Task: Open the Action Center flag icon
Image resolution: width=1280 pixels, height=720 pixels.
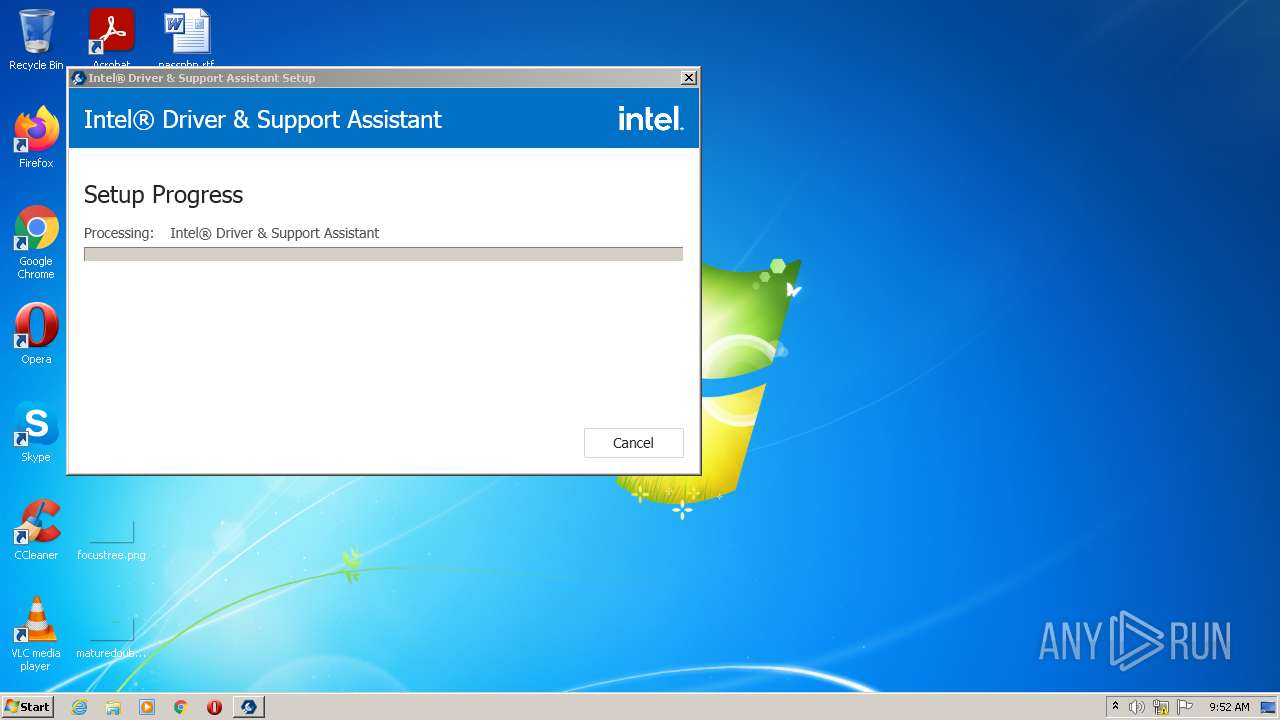Action: click(1185, 707)
